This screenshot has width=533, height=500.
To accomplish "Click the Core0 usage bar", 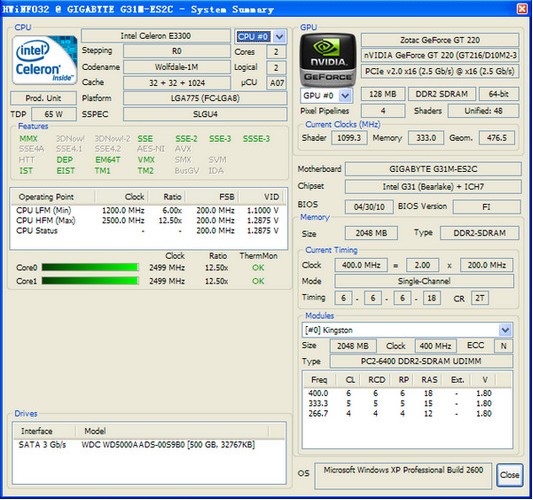I will 90,268.
